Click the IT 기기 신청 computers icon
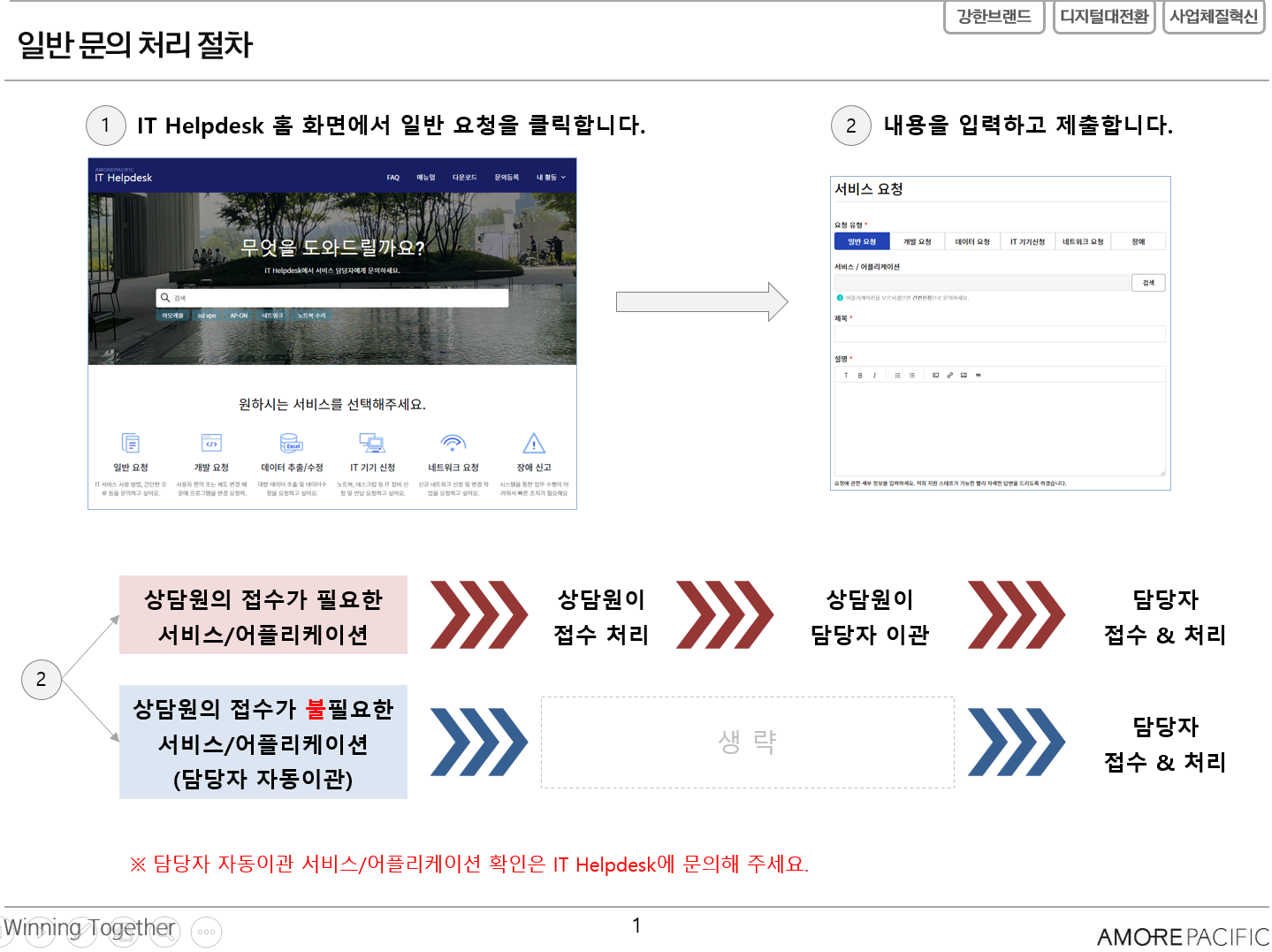The height and width of the screenshot is (952, 1272). tap(372, 443)
